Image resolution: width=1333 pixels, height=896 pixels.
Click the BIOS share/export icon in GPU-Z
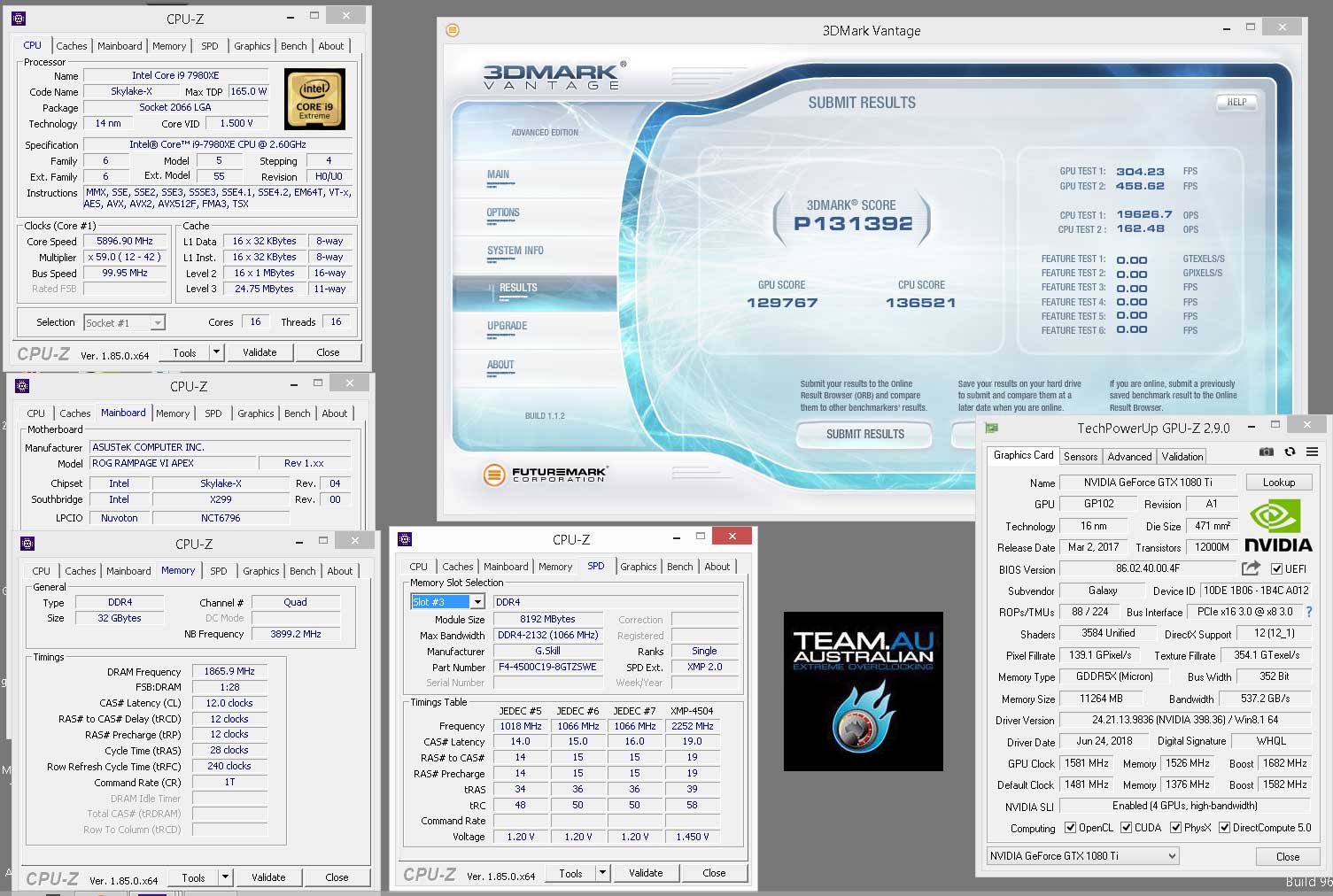coord(1251,568)
